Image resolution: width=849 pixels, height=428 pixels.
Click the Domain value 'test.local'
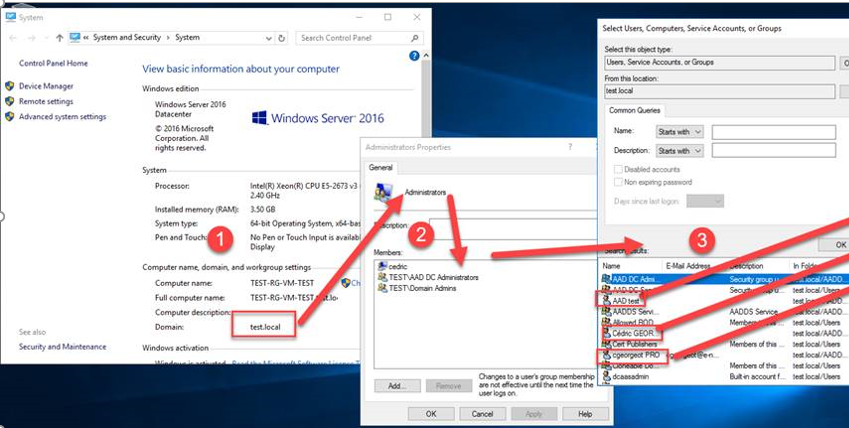265,327
